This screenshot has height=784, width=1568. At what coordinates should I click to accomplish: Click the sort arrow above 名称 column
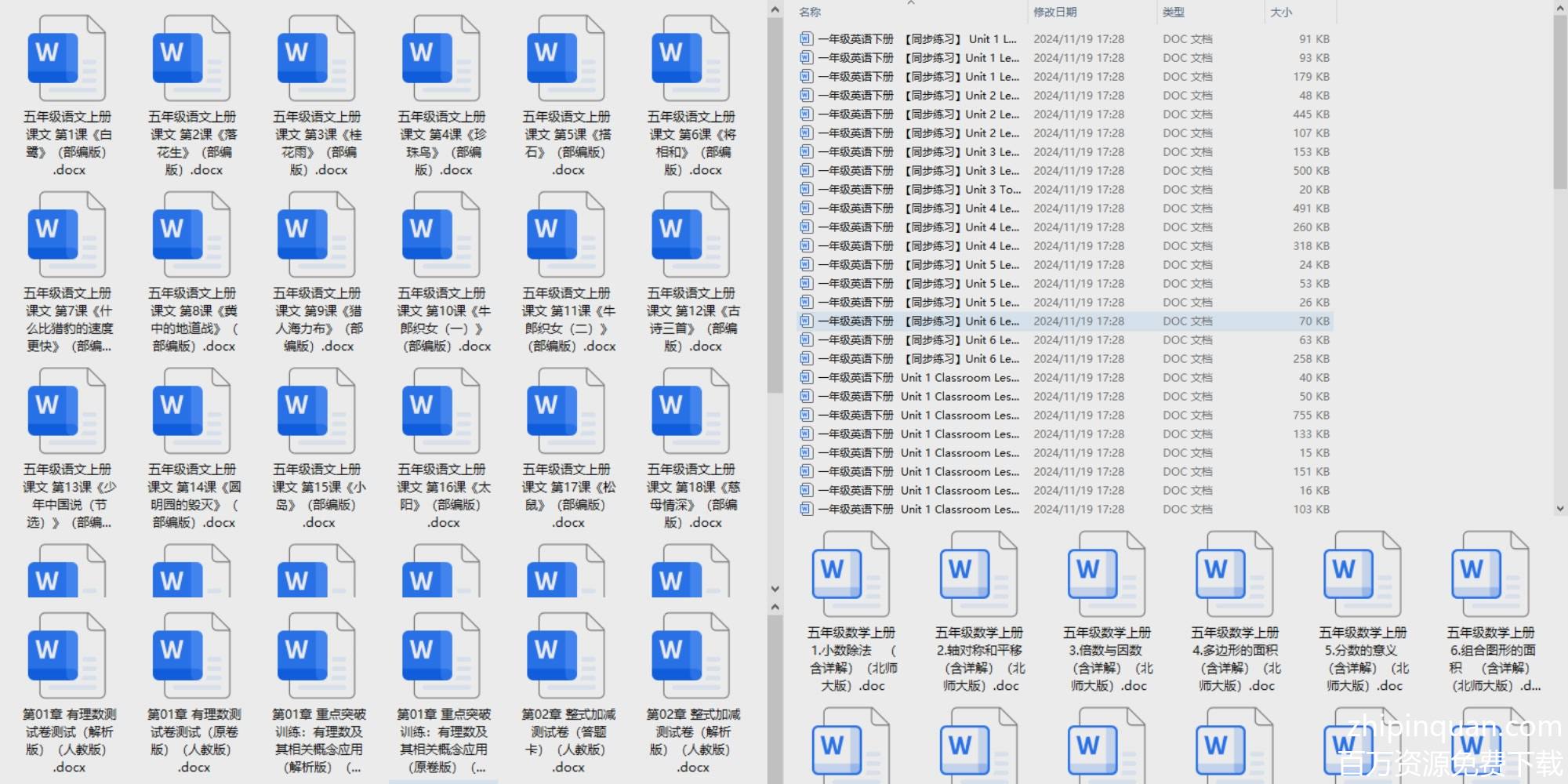pyautogui.click(x=910, y=3)
